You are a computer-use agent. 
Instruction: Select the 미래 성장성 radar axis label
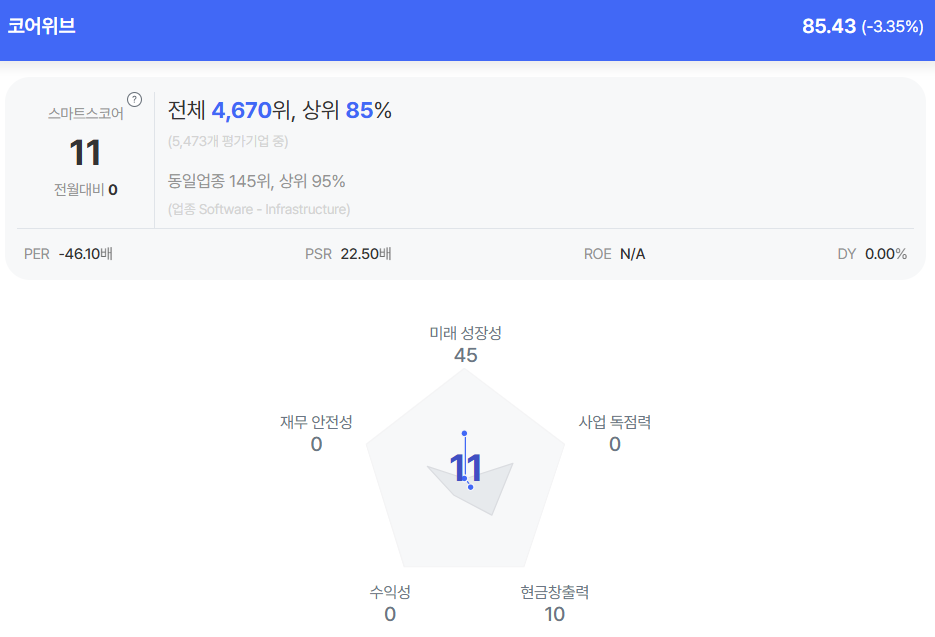(x=465, y=333)
